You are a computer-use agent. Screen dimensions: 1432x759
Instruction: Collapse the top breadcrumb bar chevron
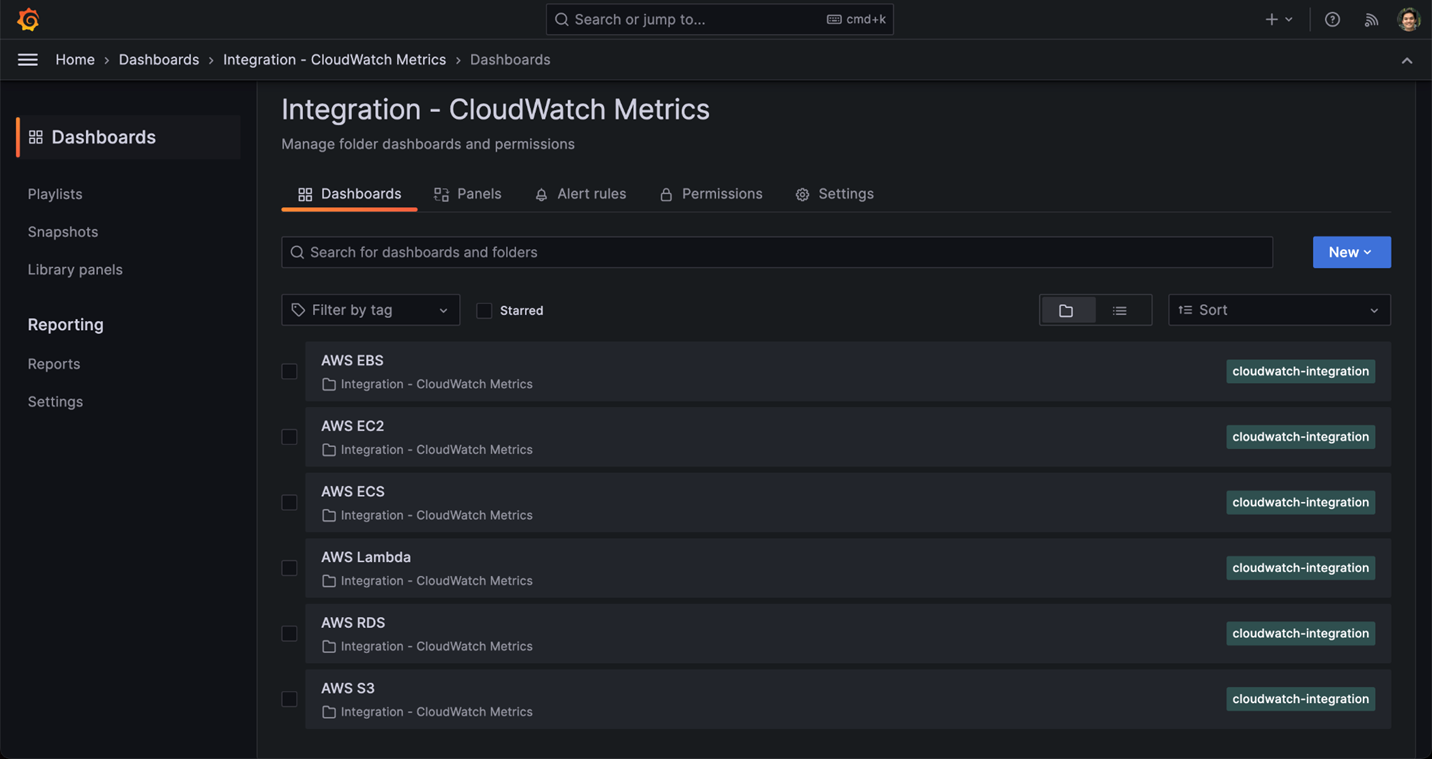pos(1407,59)
